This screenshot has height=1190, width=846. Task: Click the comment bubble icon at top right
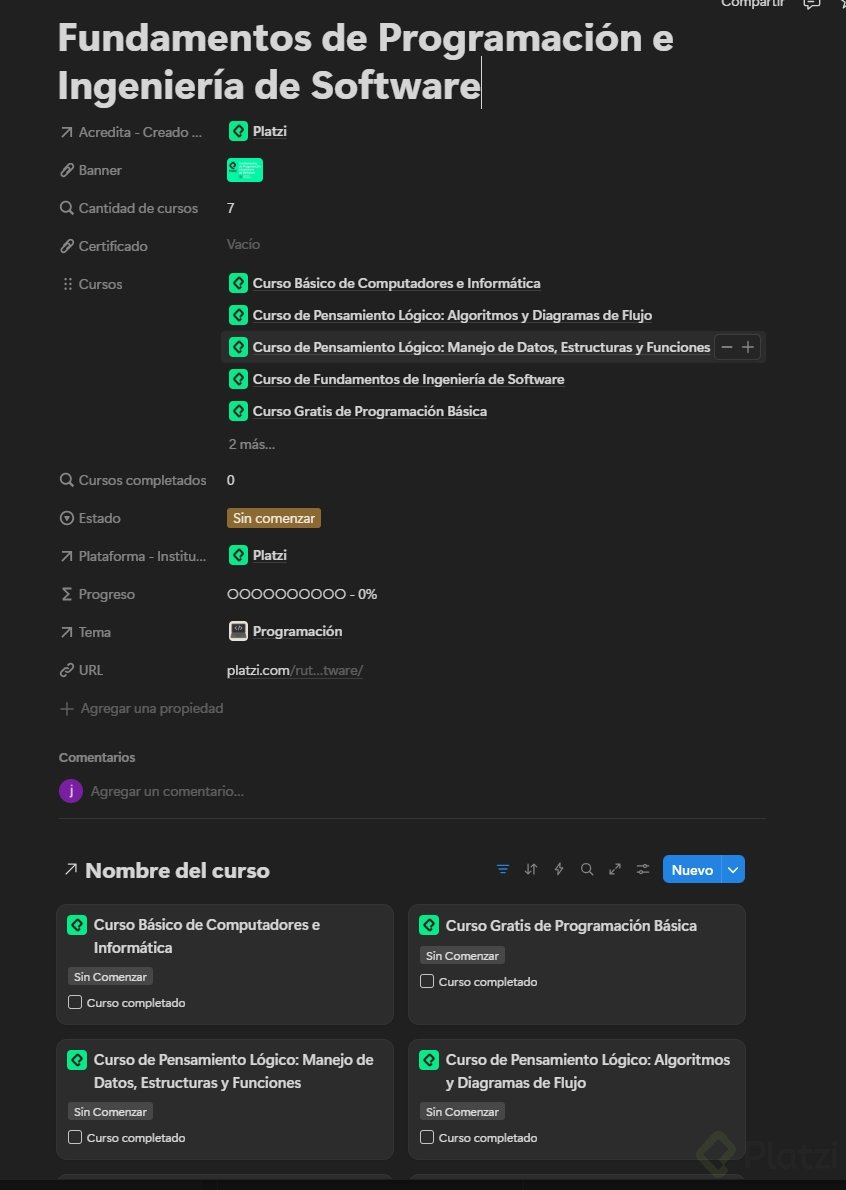(x=812, y=4)
